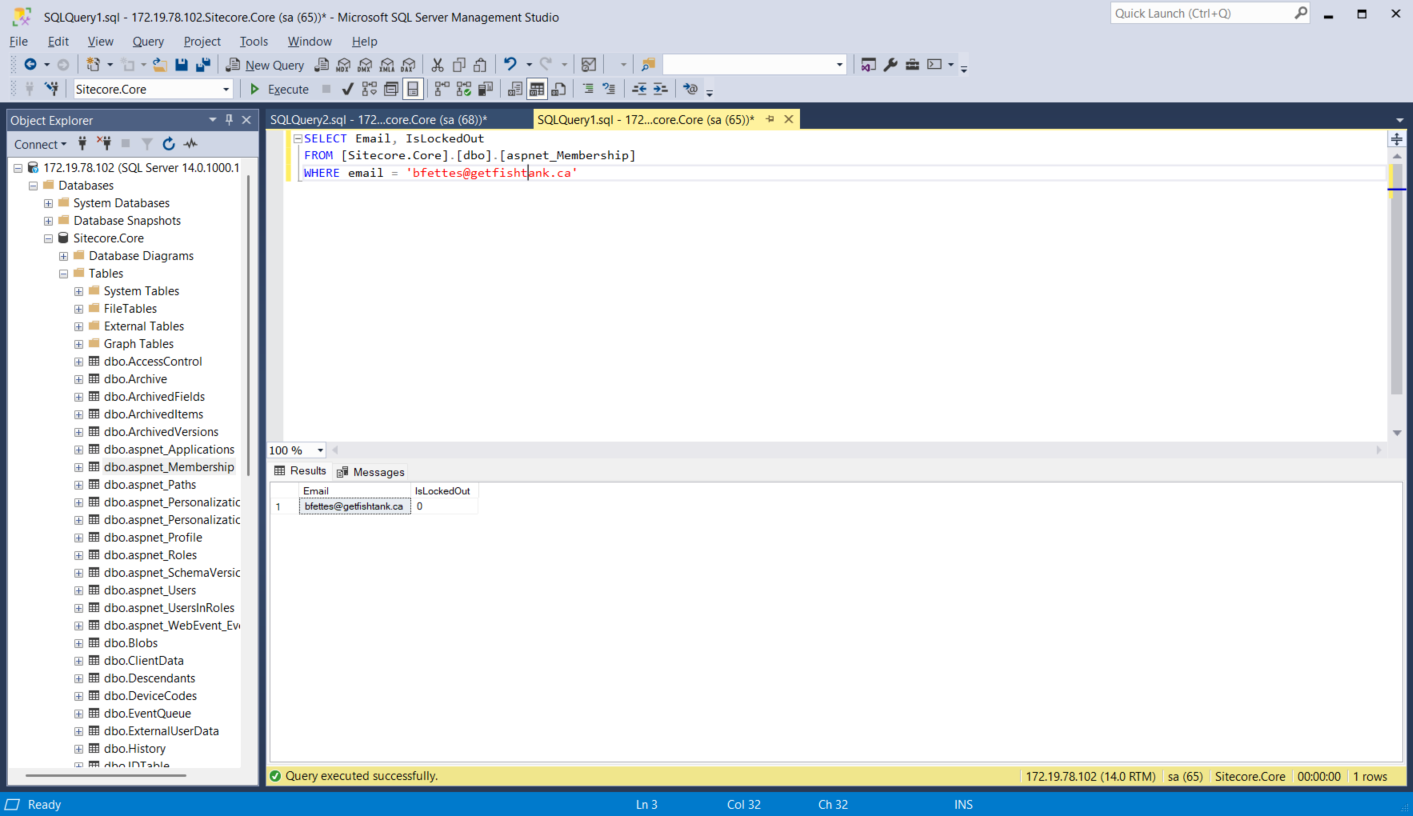Click the Save All icon

tap(203, 64)
